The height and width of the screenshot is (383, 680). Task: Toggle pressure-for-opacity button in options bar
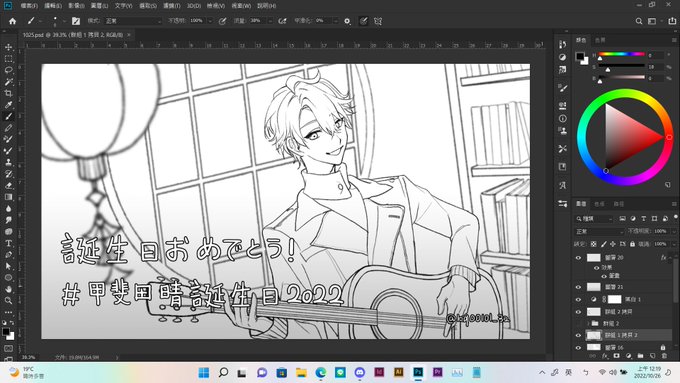[222, 21]
